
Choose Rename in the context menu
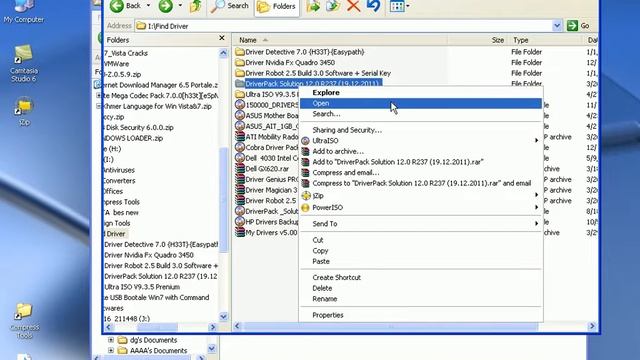420,299
